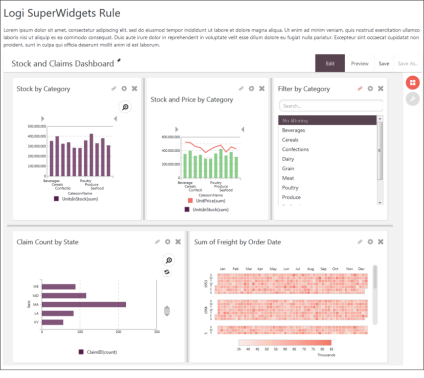Toggle UnitsInStock(sum) legend in Stock by Category
Viewport: 424px width, 378px height.
point(76,199)
